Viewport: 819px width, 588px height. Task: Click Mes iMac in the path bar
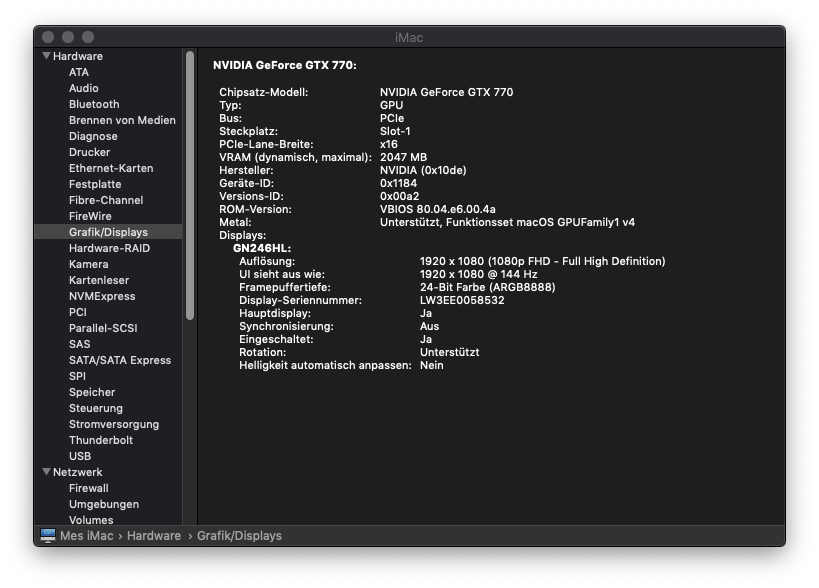(87, 536)
